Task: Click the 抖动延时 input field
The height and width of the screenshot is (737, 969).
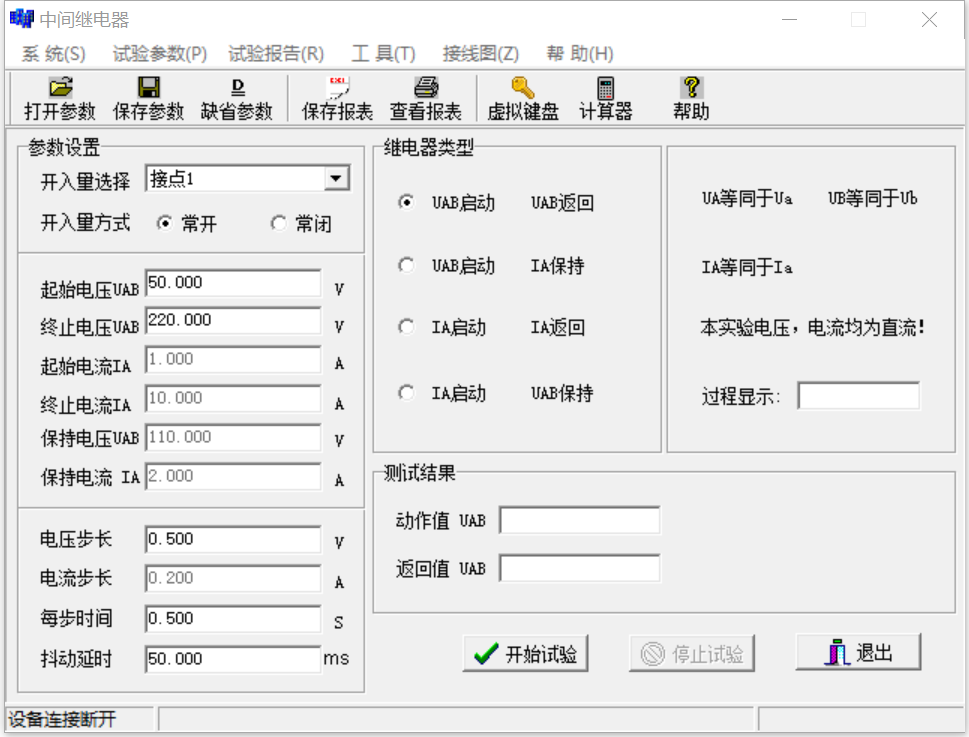Action: [x=233, y=659]
